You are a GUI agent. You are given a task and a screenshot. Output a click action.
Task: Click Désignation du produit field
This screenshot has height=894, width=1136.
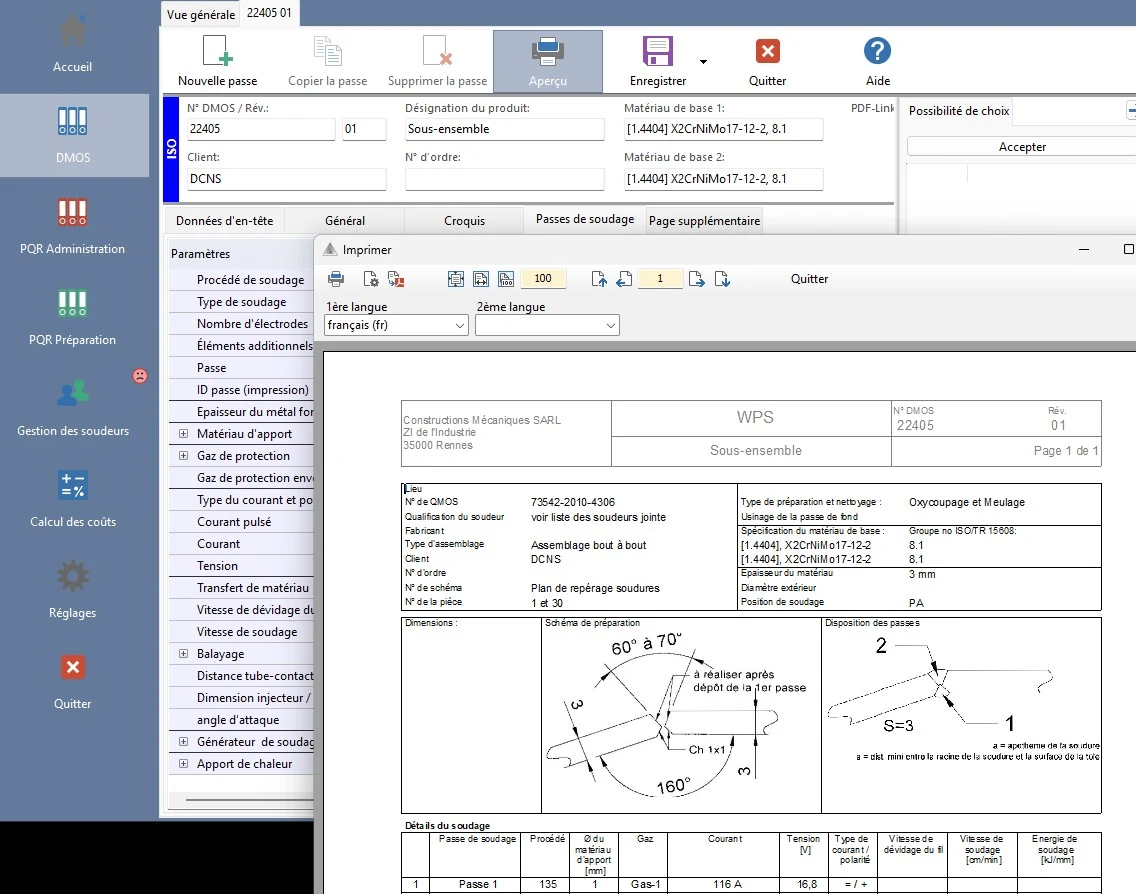coord(504,129)
